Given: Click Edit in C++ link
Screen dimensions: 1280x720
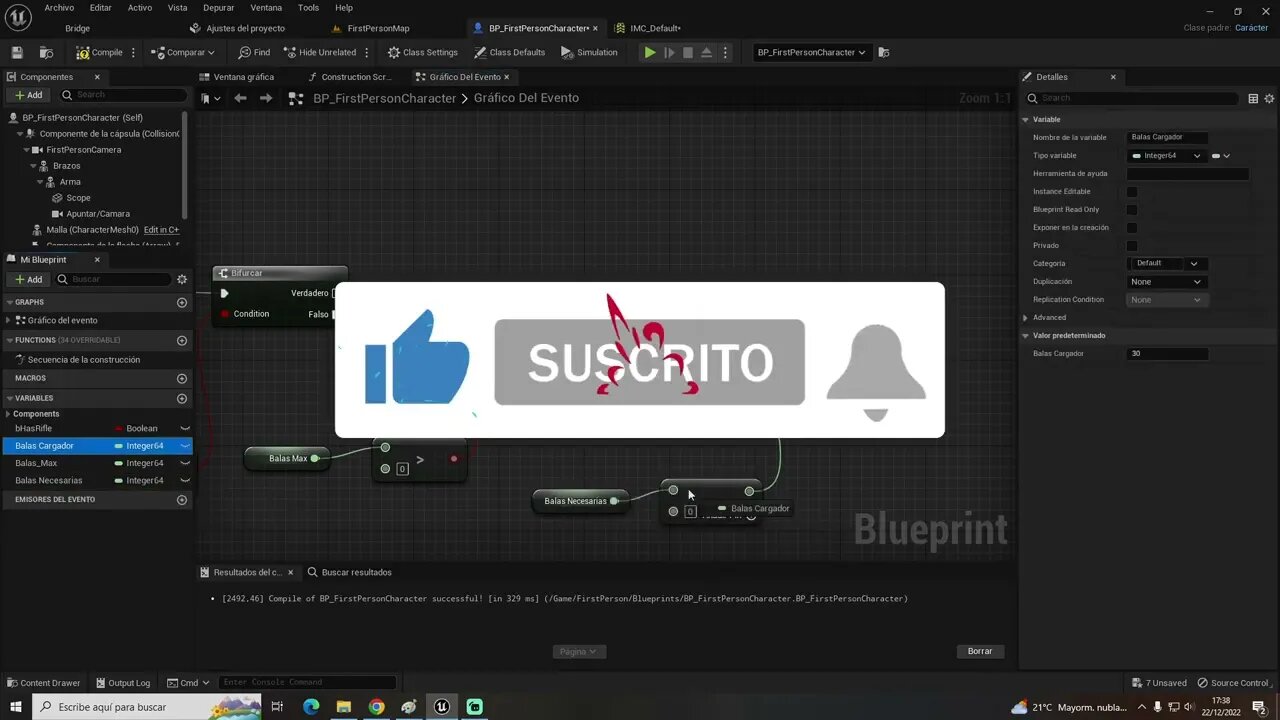Looking at the screenshot, I should [161, 230].
